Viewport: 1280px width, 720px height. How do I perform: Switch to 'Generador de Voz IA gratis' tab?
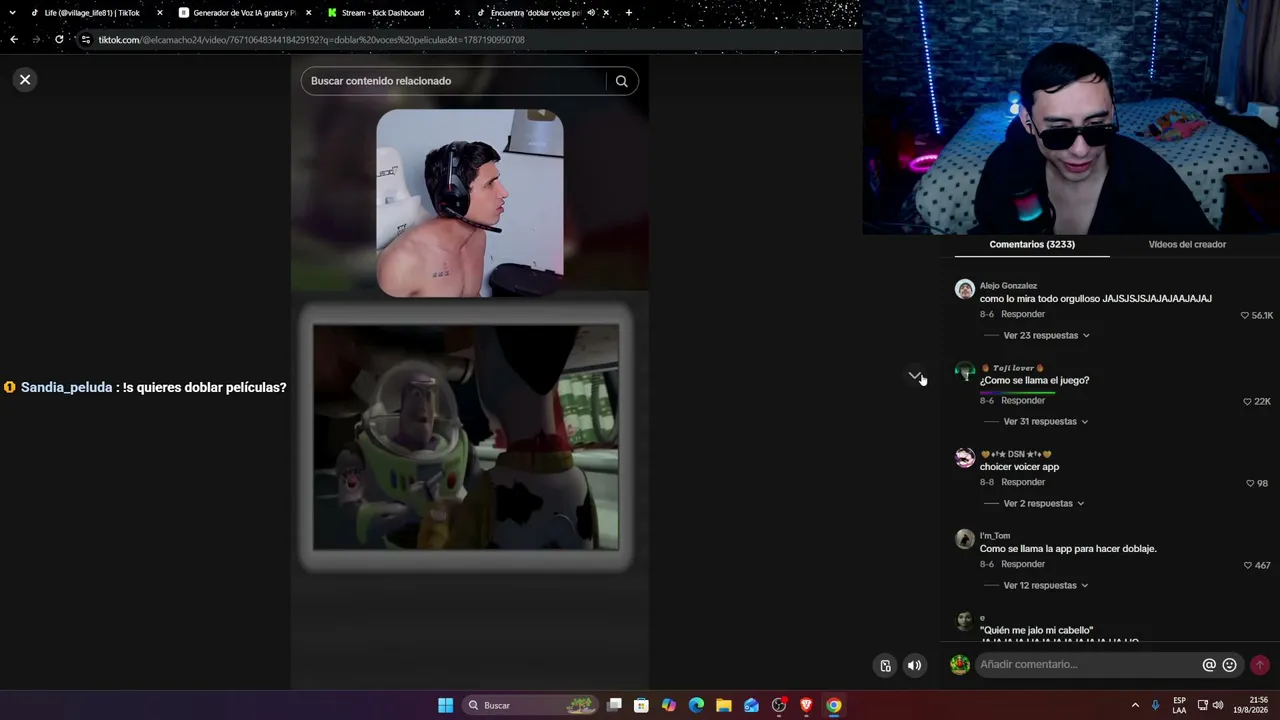[244, 13]
